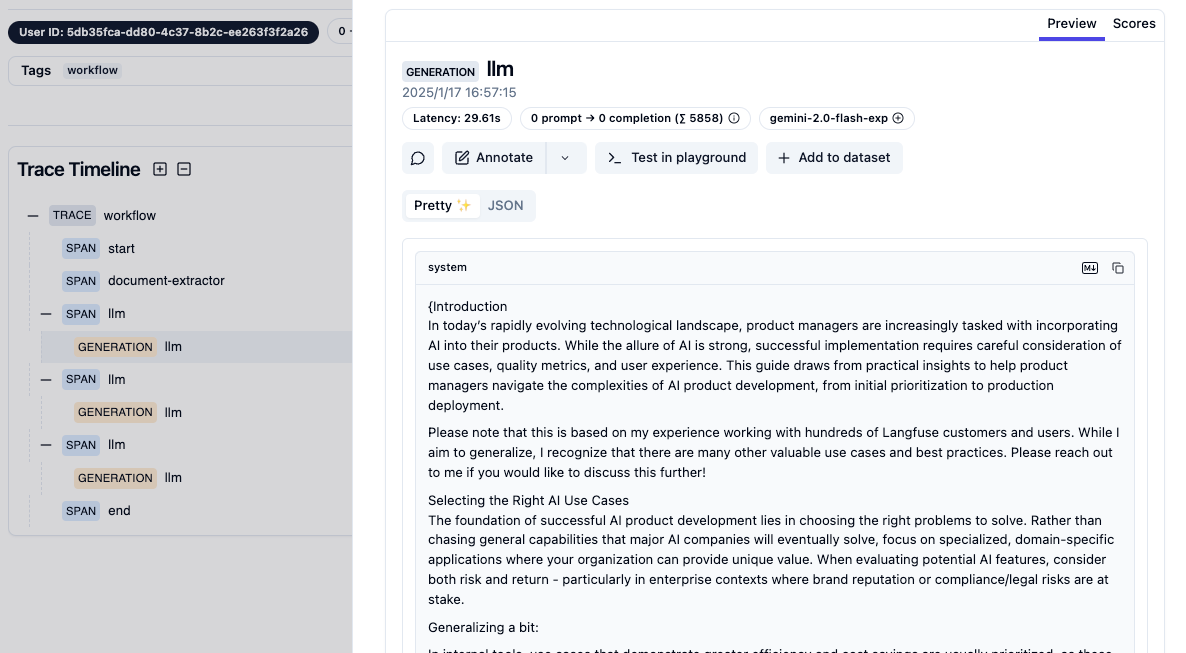Click Test in playground button

pos(676,158)
